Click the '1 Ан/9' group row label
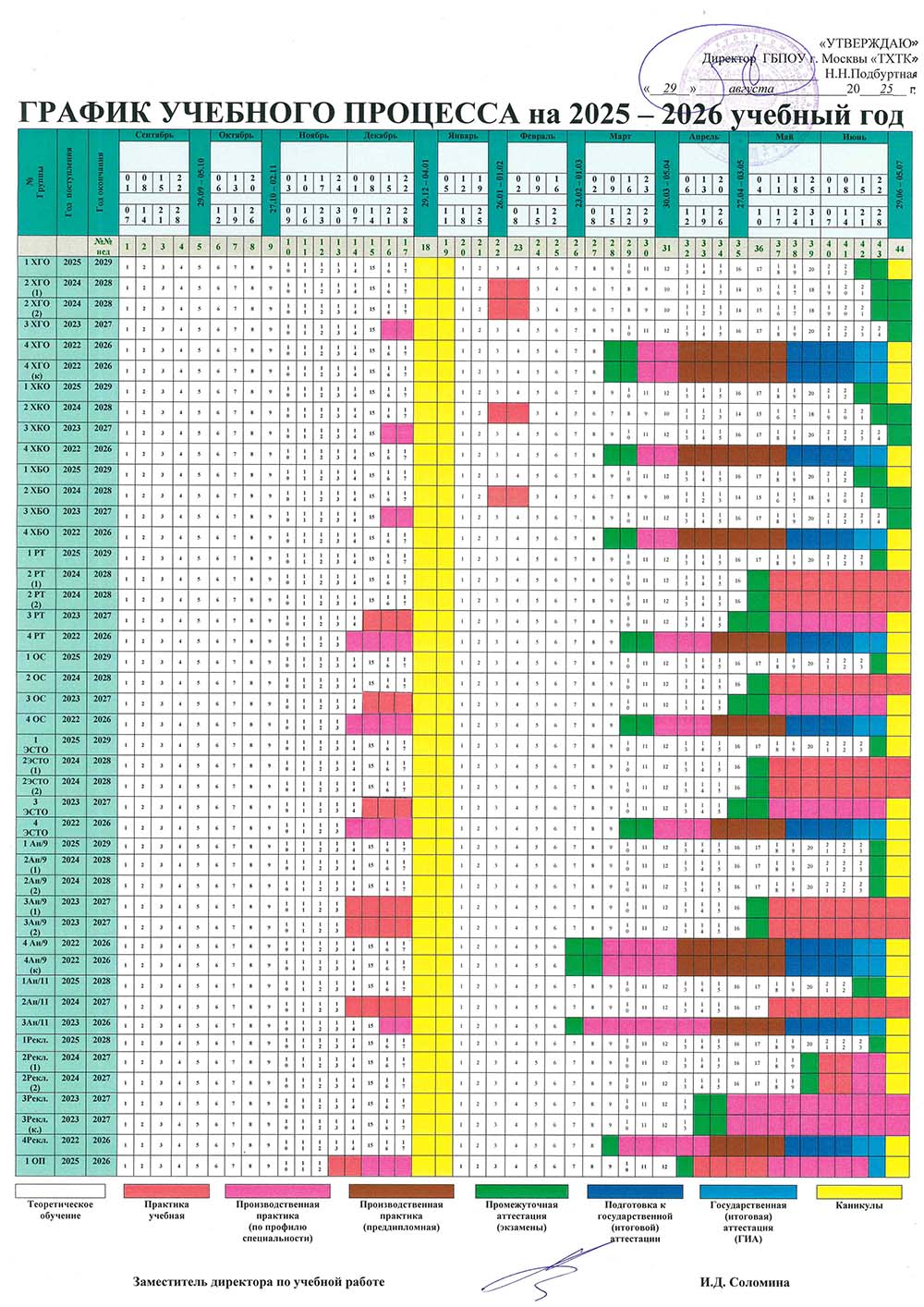The image size is (924, 1307). [x=37, y=844]
